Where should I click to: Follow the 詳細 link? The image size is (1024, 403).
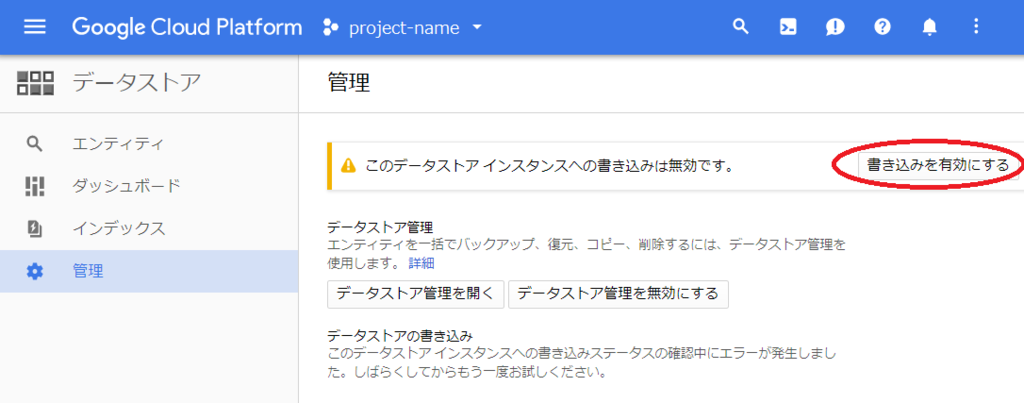coord(421,264)
